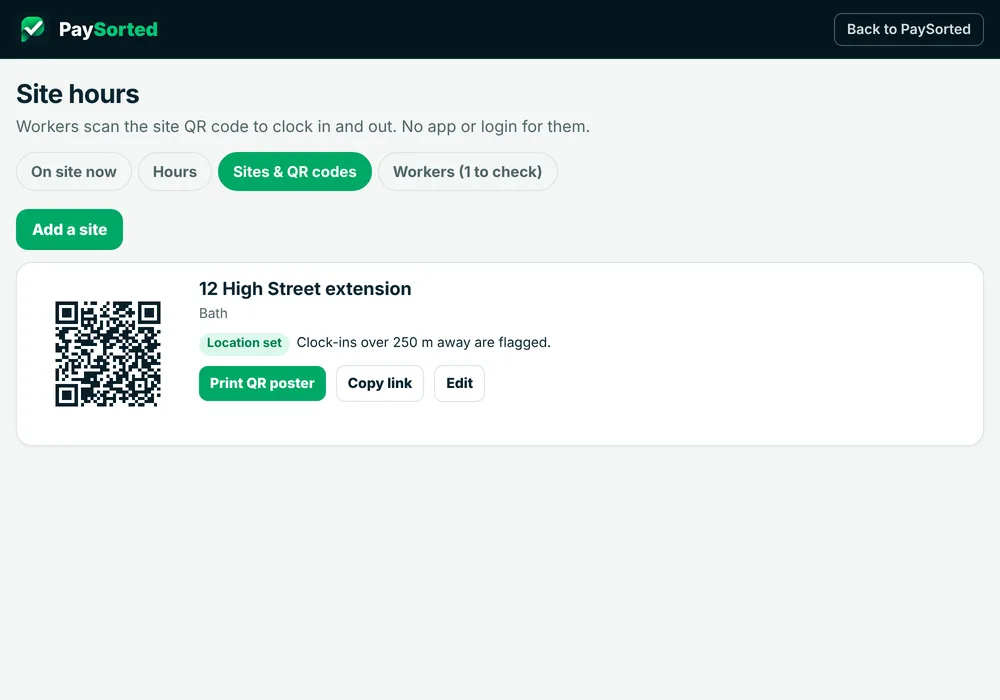Open the Workers (1 to check) tab

click(467, 171)
